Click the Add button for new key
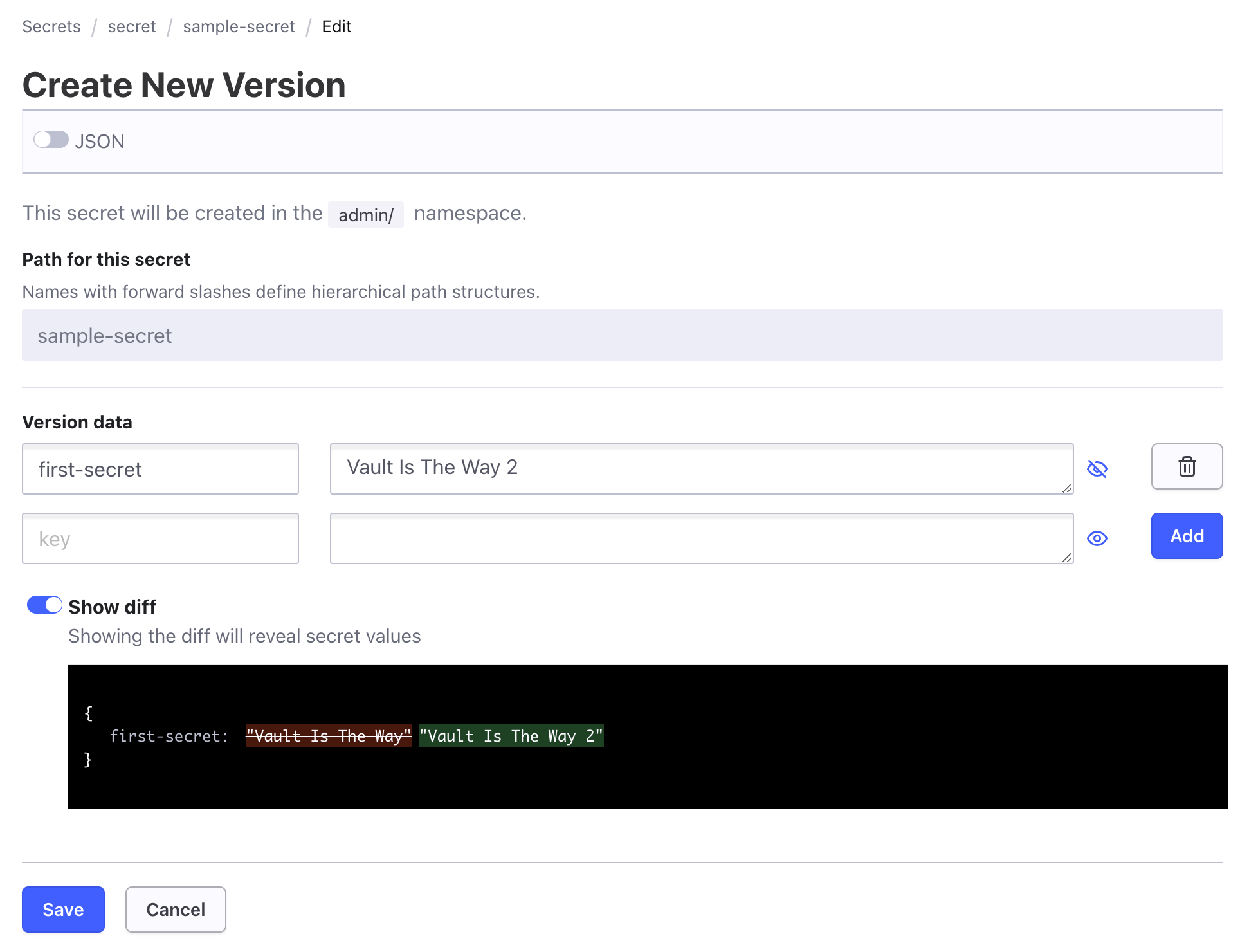This screenshot has width=1249, height=952. point(1186,536)
